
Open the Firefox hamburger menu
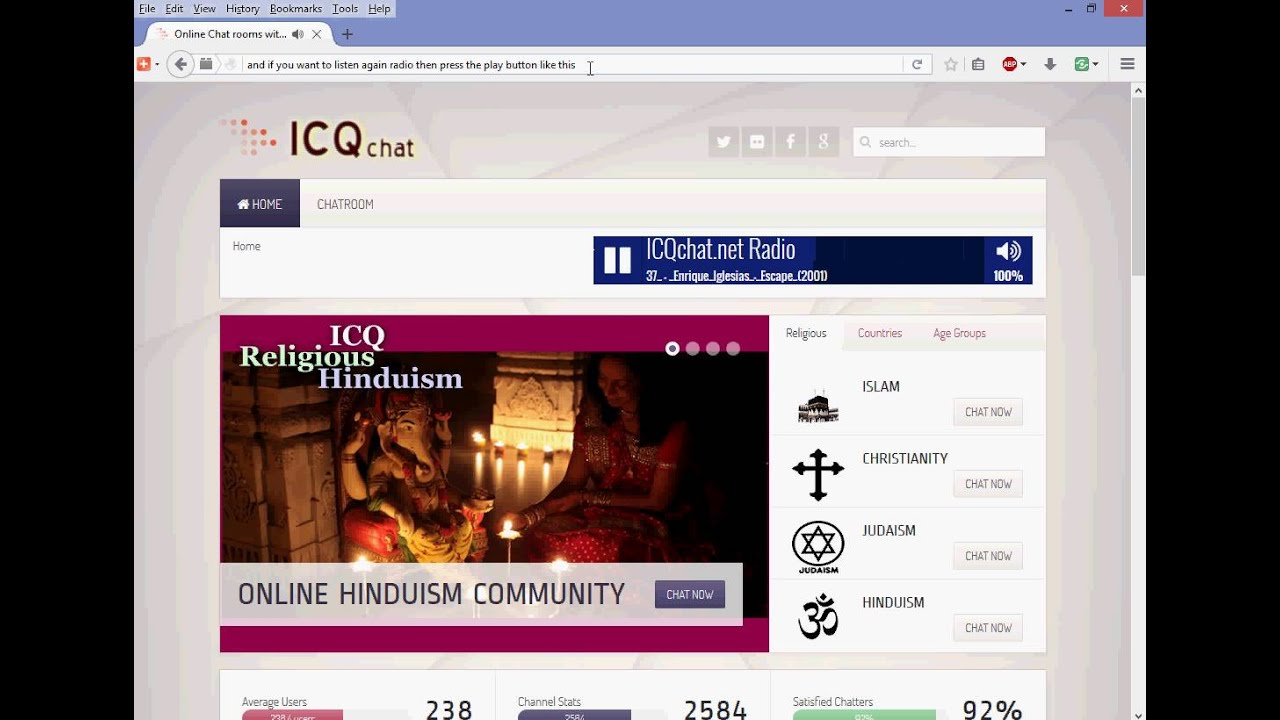1127,64
